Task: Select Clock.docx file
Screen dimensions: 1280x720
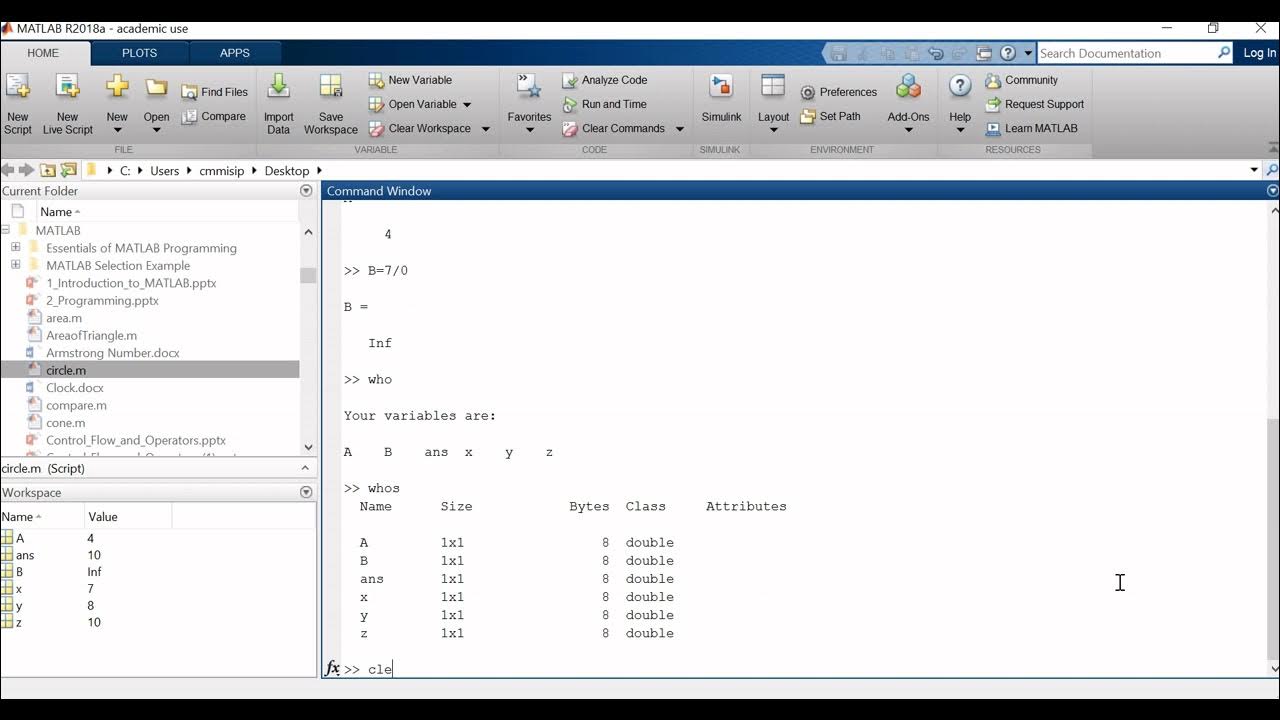Action: pyautogui.click(x=74, y=388)
